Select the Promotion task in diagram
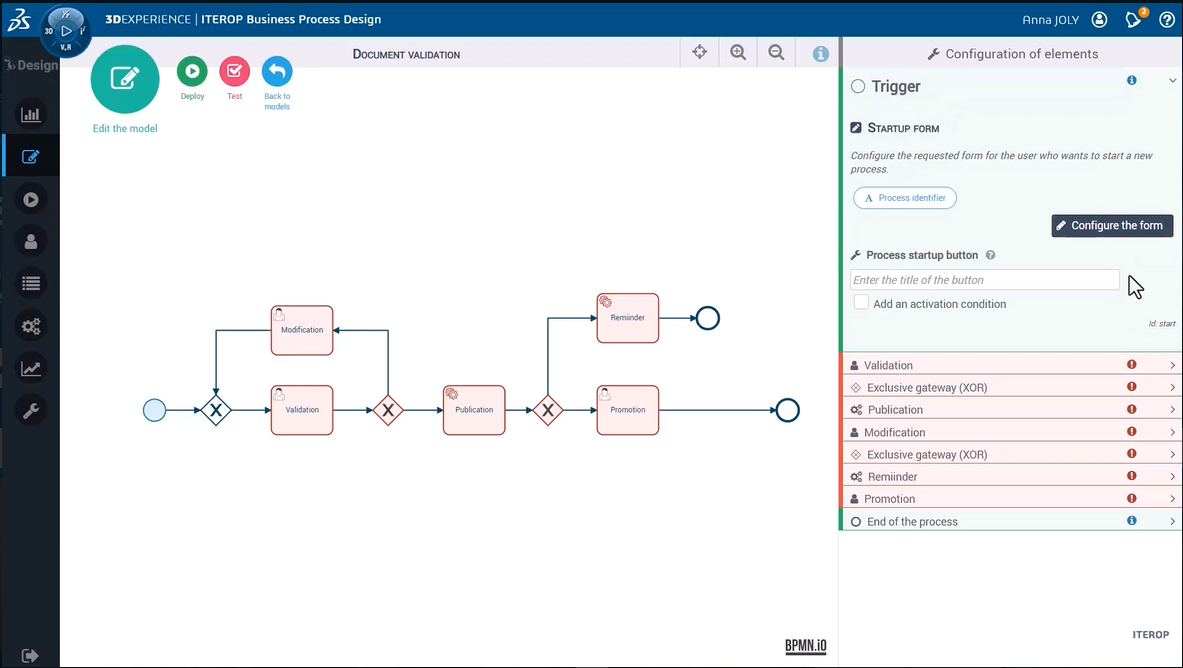This screenshot has height=668, width=1183. point(628,410)
